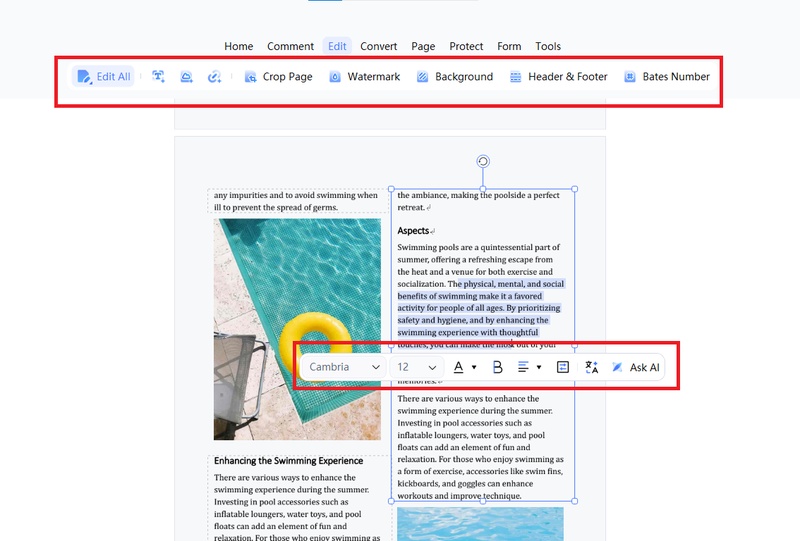Open the Watermark tool
The height and width of the screenshot is (541, 800).
(364, 77)
